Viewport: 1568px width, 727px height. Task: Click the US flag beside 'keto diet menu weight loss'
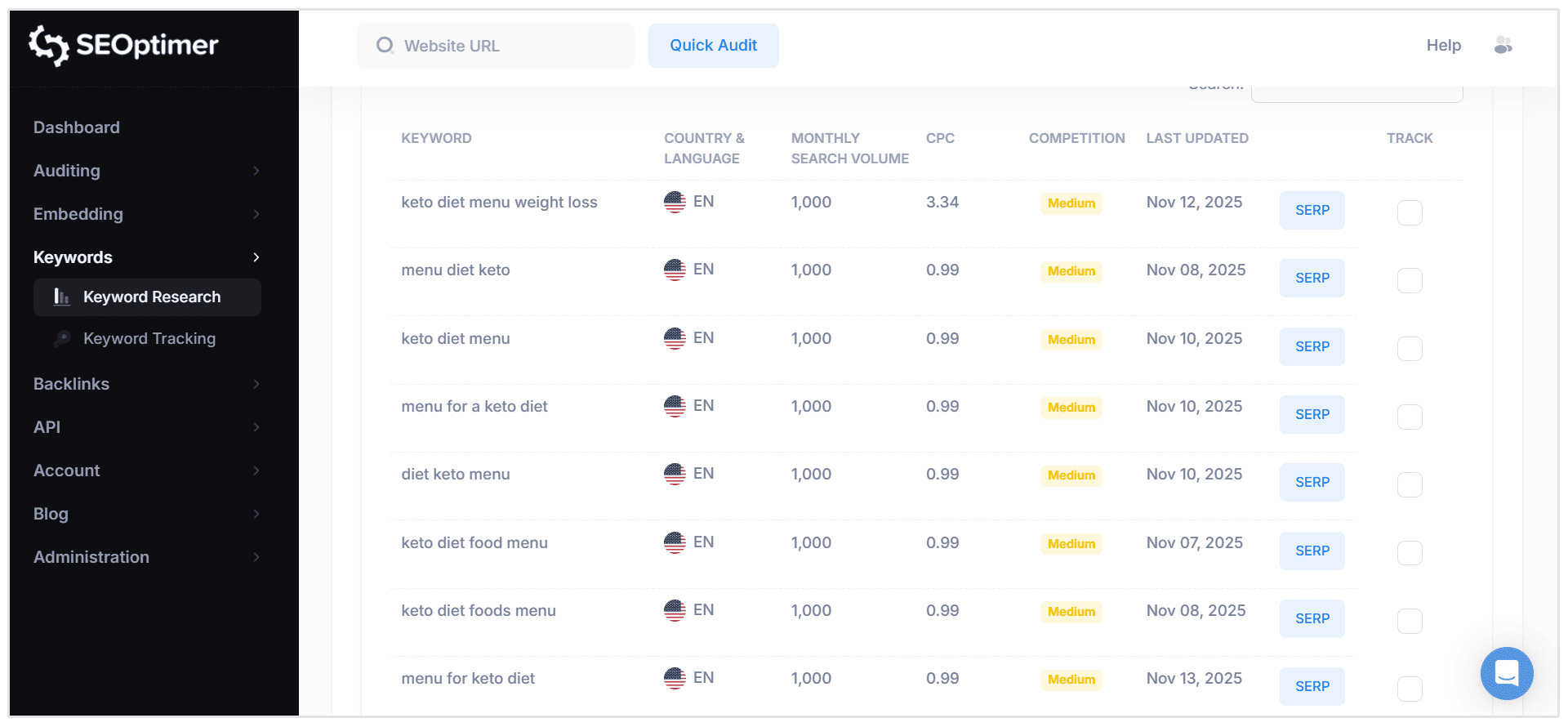pos(675,202)
